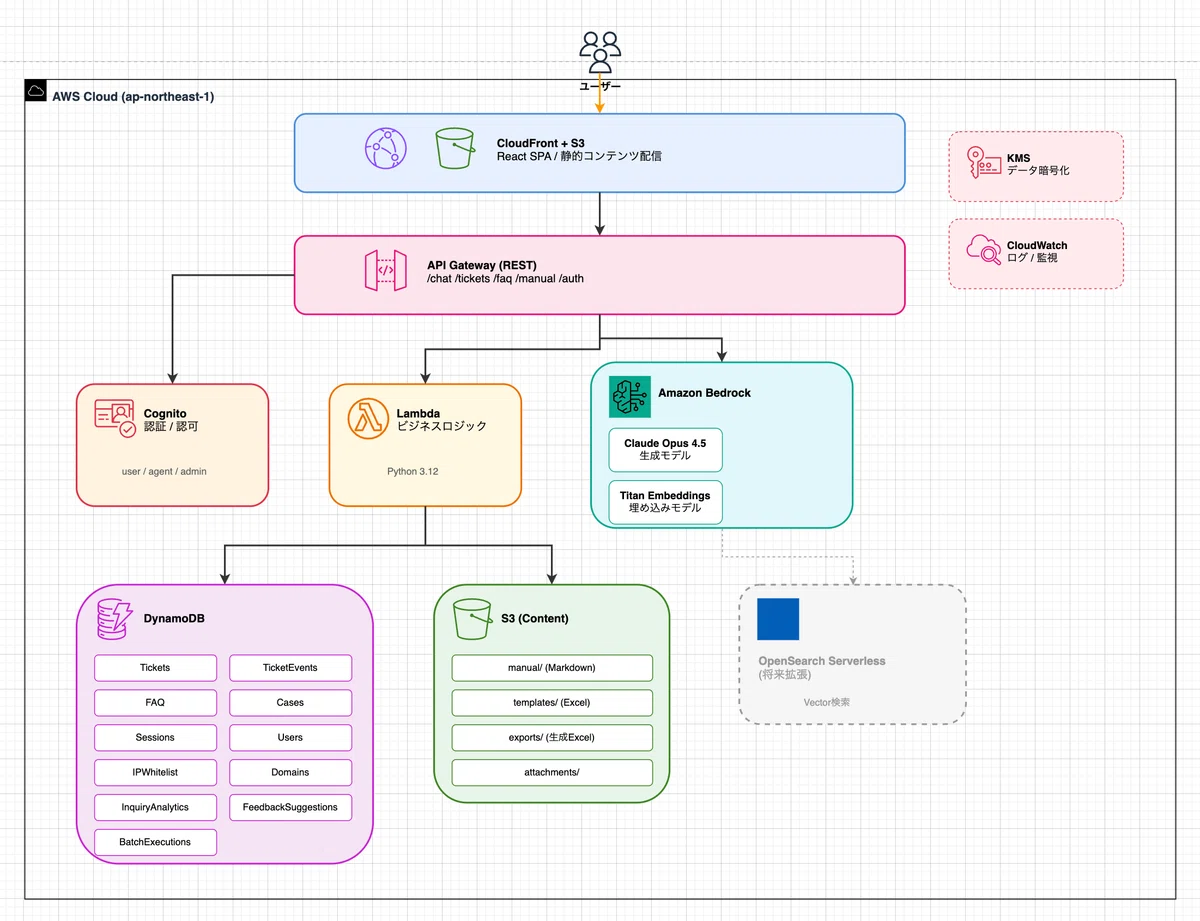
Task: Select the IPWhitelist table box
Action: (155, 772)
